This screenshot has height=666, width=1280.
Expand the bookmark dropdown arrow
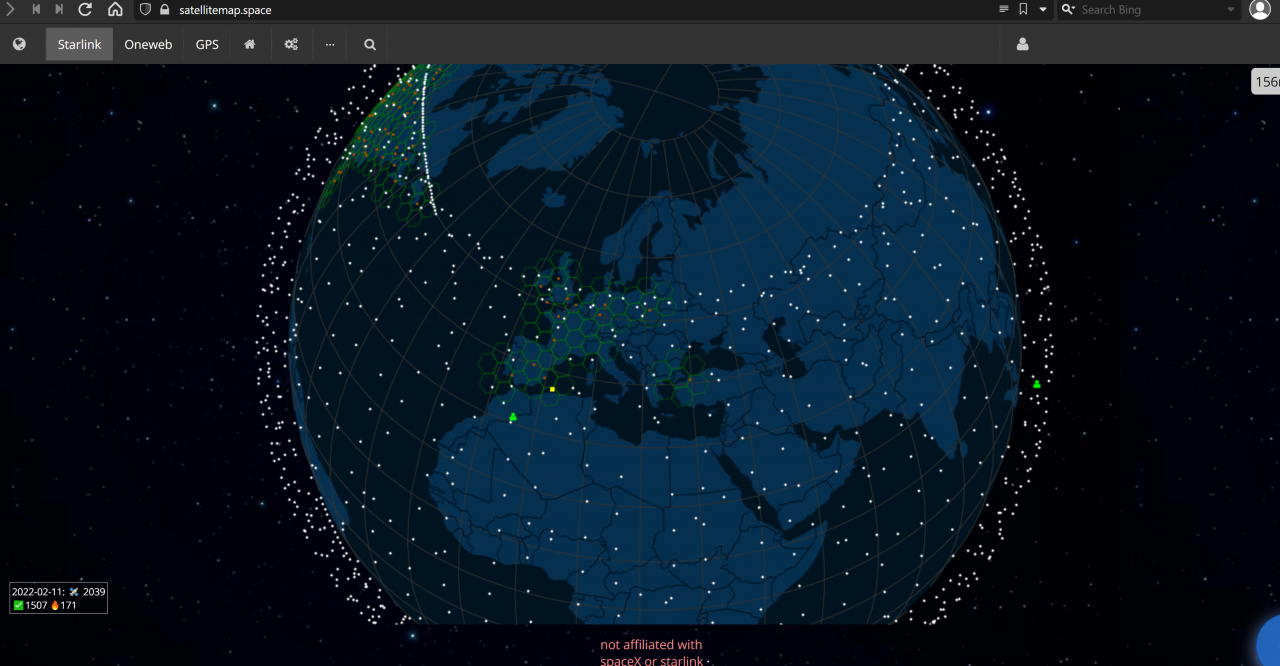pyautogui.click(x=1043, y=9)
